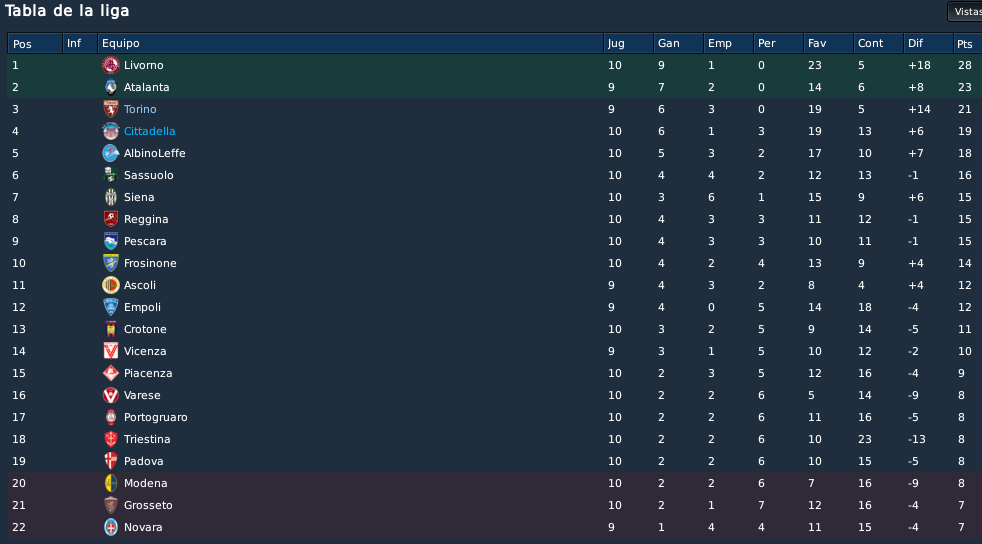The image size is (982, 544).
Task: Click the Sassuolo team badge
Action: (111, 175)
